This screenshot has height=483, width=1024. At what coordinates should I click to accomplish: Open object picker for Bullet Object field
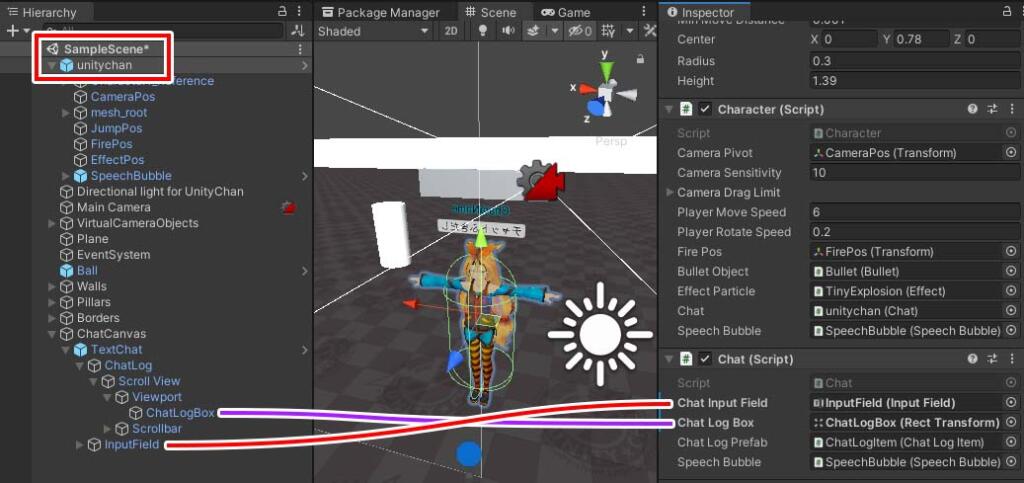pos(1011,271)
